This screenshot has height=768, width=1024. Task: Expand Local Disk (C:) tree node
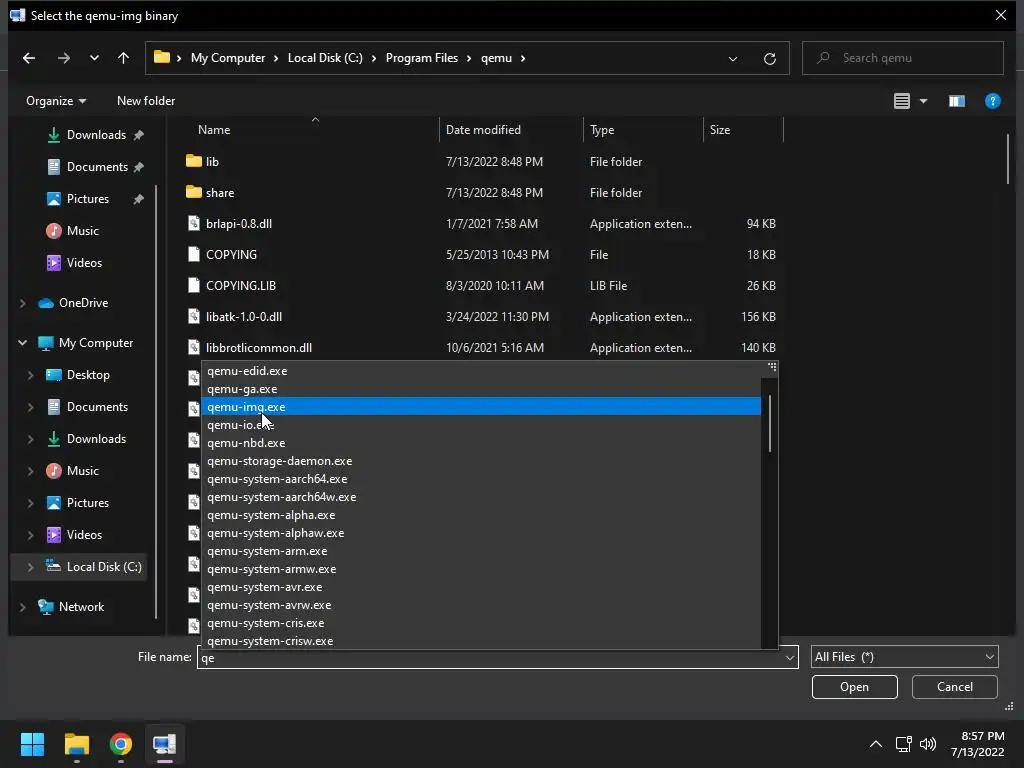[x=31, y=567]
